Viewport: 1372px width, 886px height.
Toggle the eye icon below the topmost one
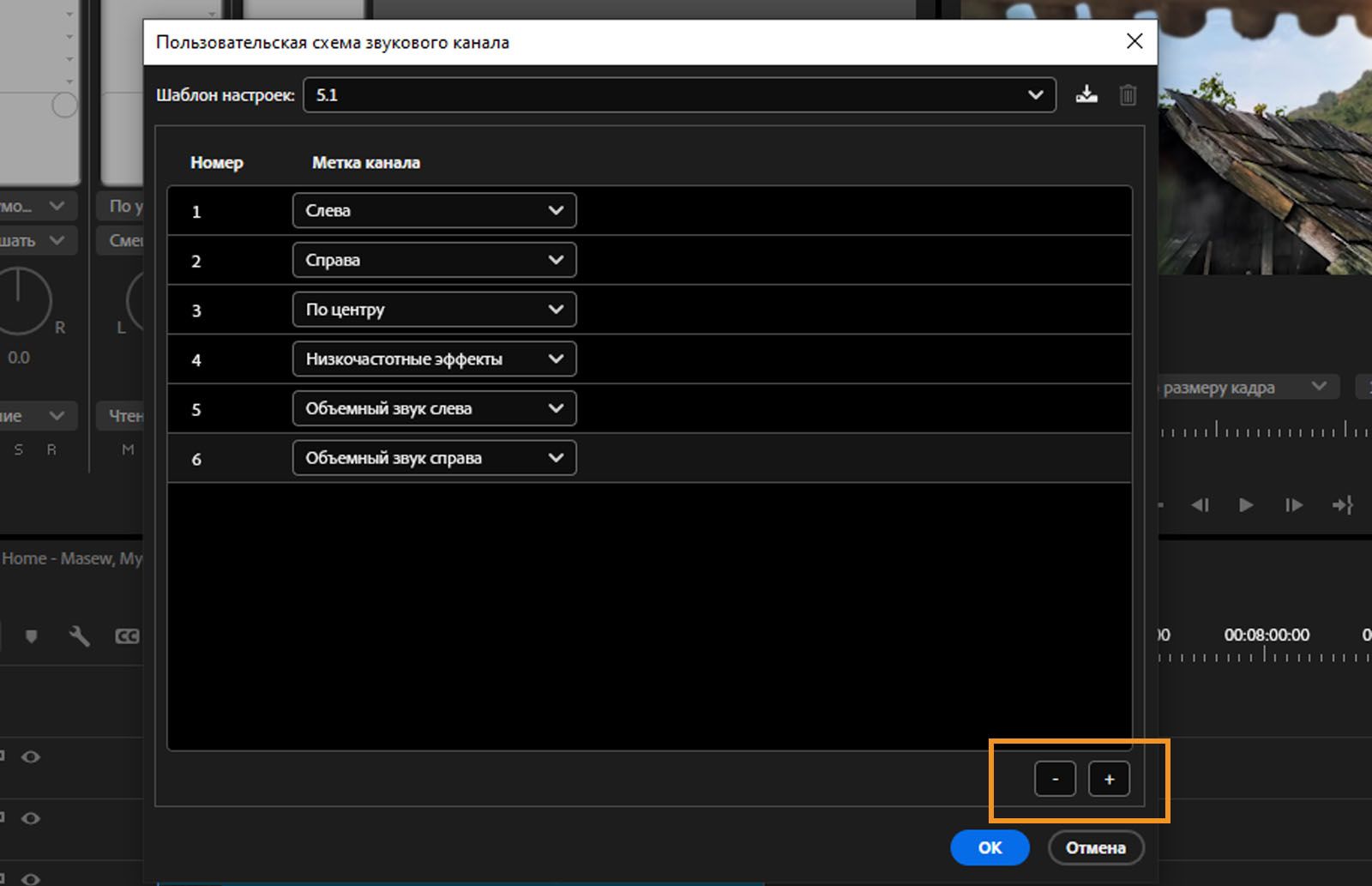[x=30, y=818]
